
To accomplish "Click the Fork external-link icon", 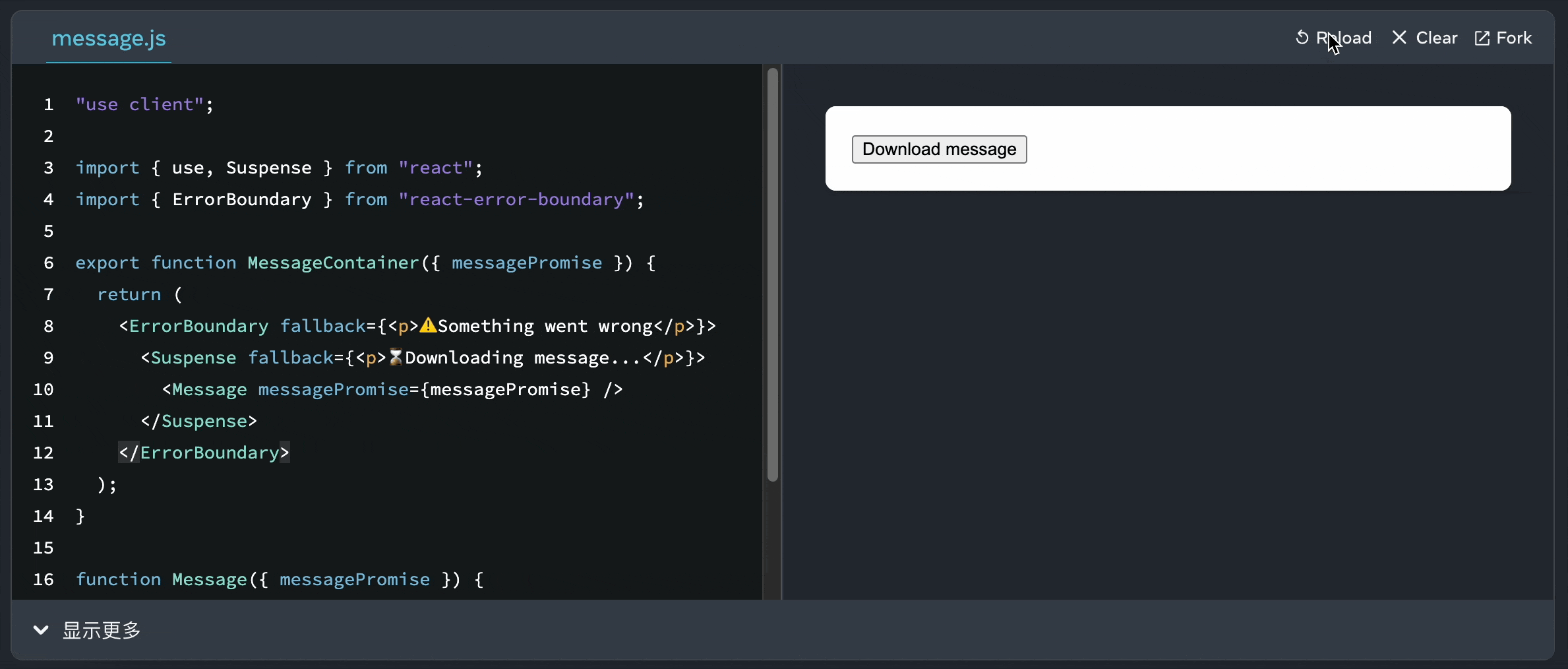I will tap(1482, 38).
